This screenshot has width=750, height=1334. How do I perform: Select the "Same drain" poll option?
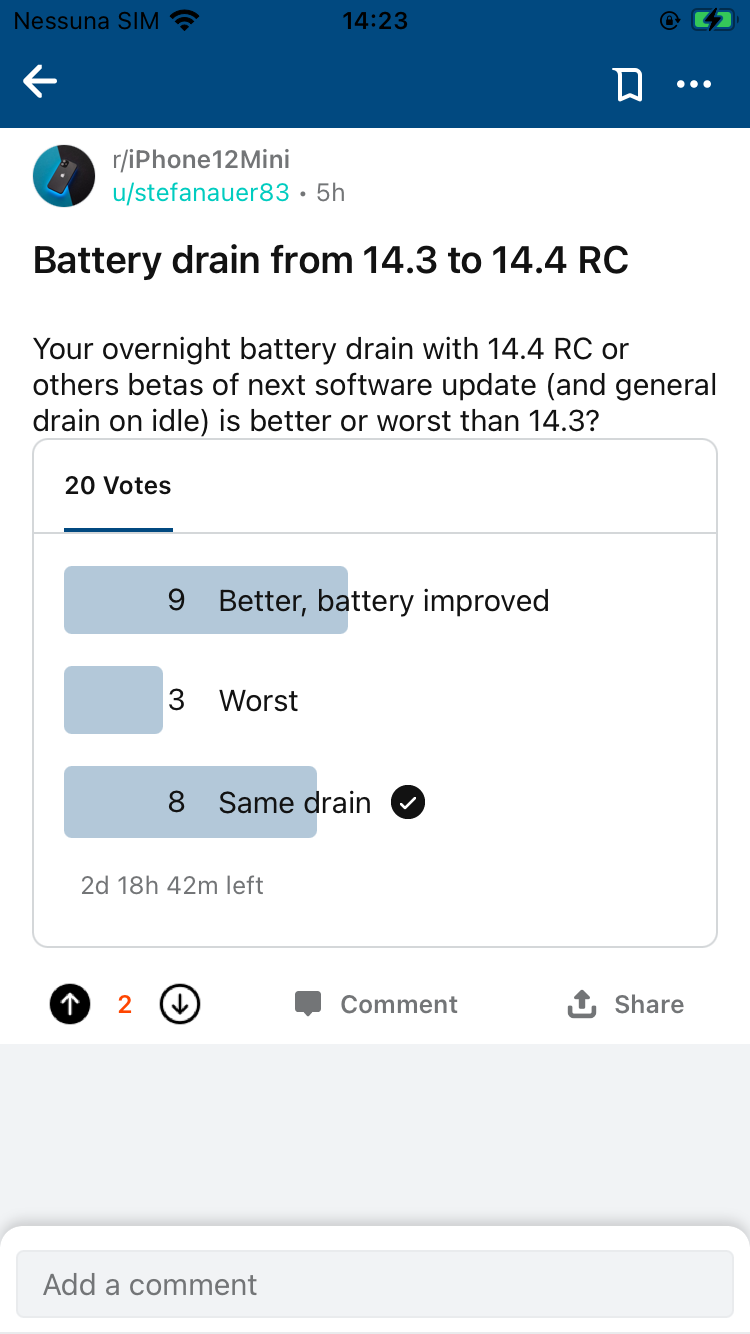click(x=294, y=802)
